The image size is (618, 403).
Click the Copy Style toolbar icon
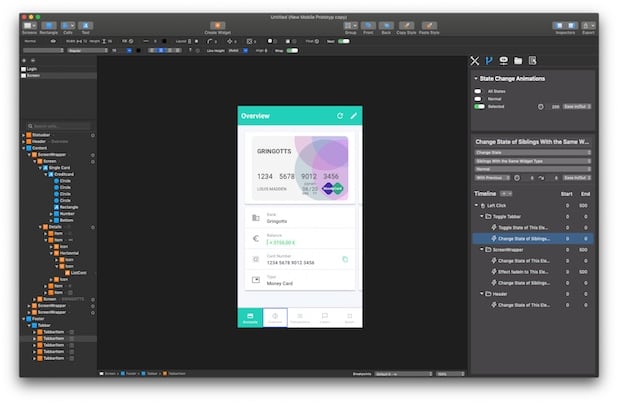[406, 26]
